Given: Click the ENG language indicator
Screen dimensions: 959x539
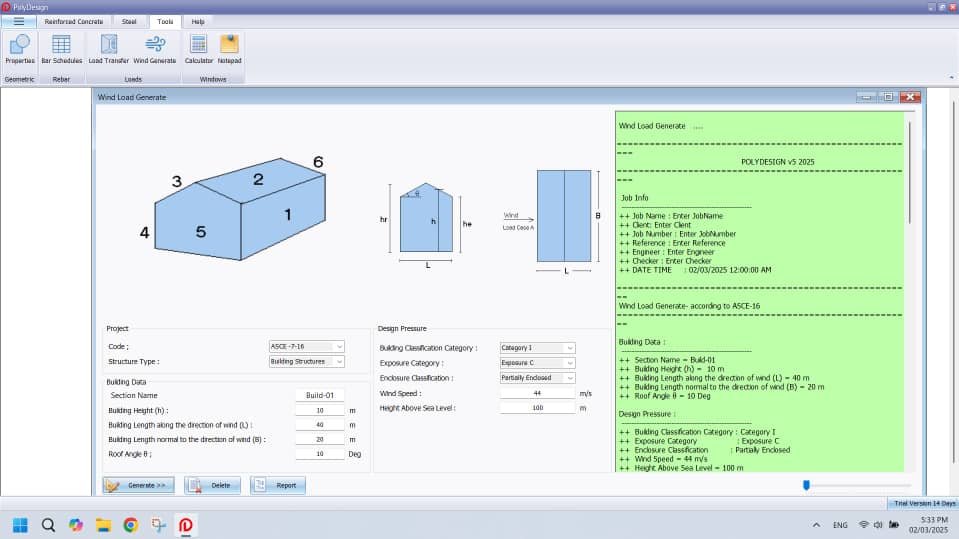Looking at the screenshot, I should (x=840, y=525).
